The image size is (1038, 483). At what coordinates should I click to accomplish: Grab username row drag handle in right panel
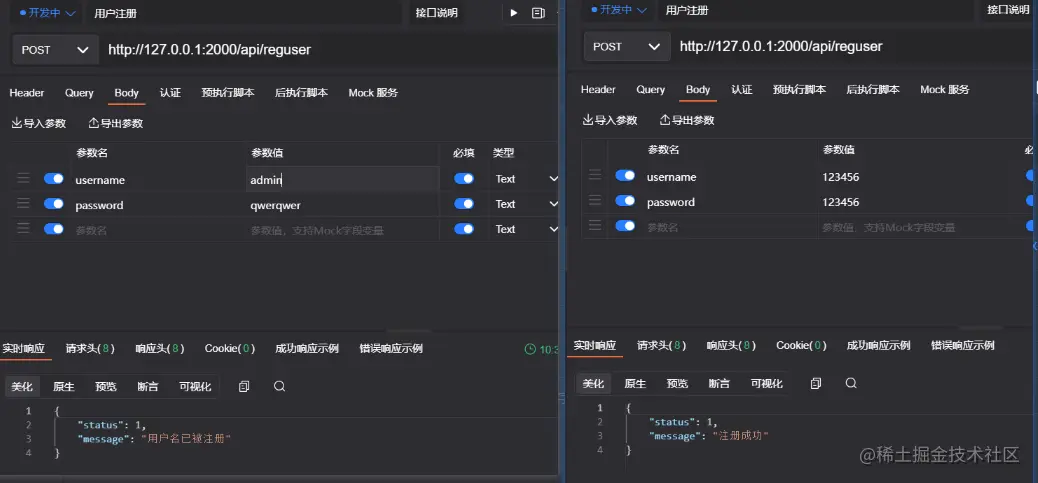[x=595, y=175]
